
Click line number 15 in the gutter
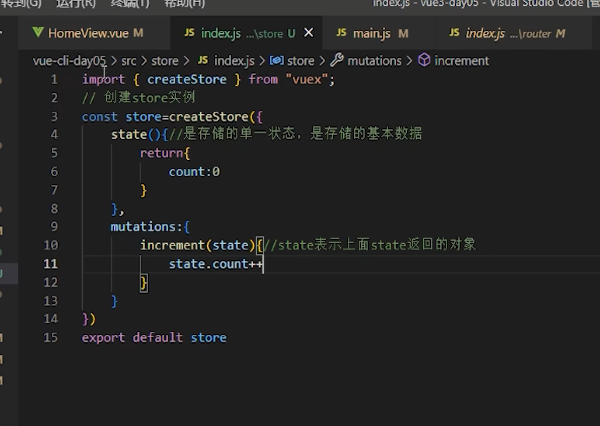coord(51,338)
